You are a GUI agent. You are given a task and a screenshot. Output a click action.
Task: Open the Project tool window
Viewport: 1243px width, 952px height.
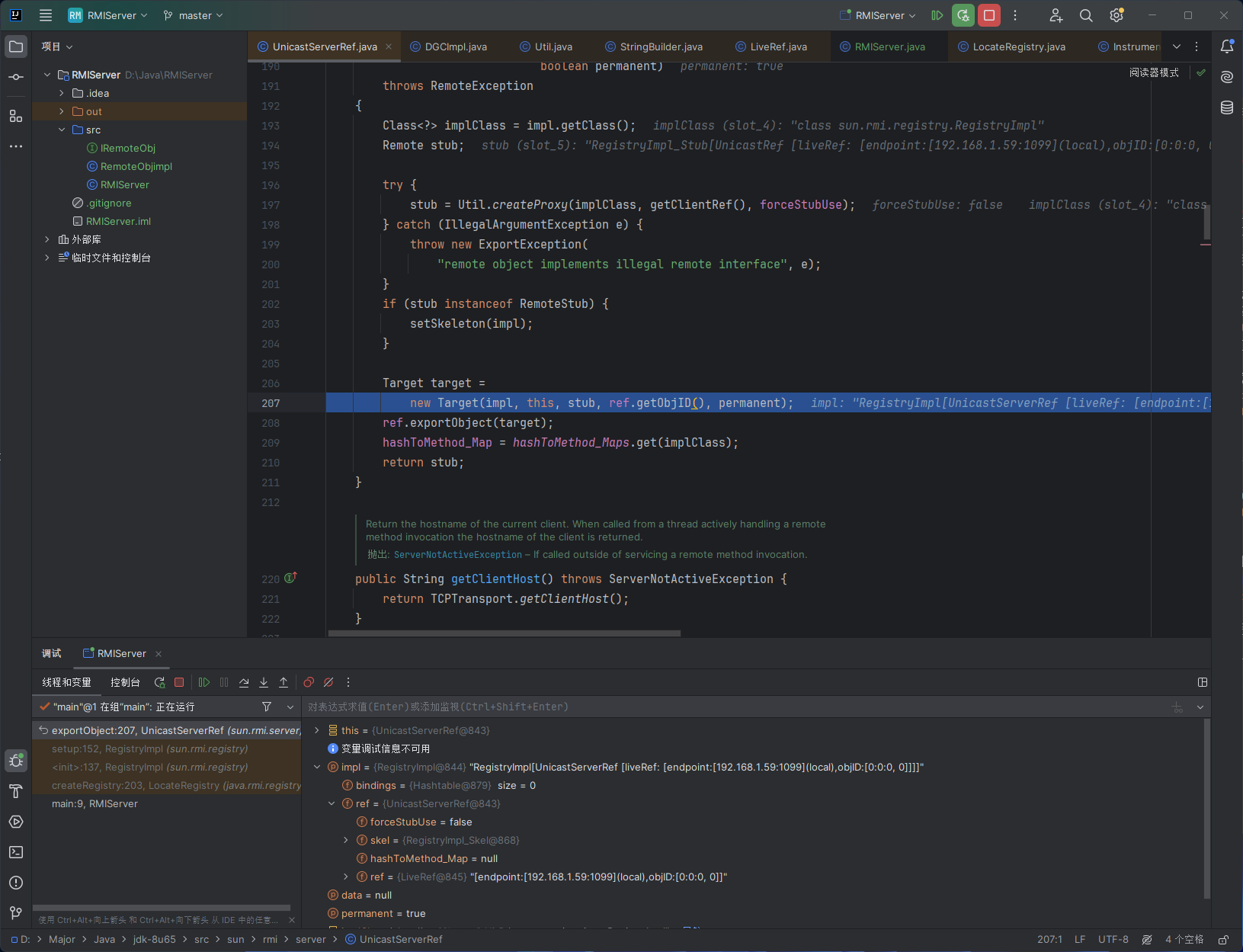[x=16, y=46]
